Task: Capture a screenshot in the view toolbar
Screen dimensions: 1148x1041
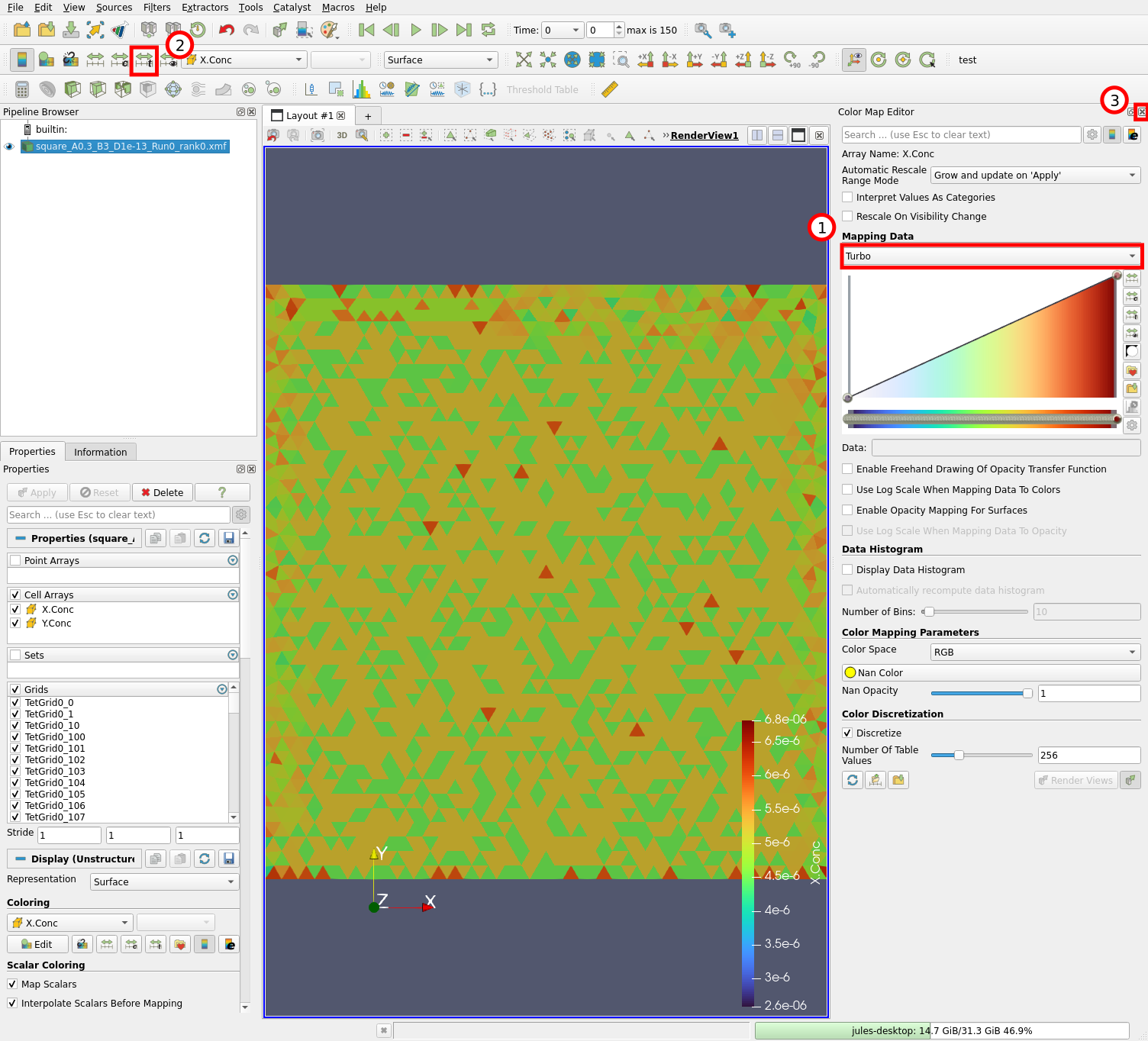Action: [x=318, y=135]
